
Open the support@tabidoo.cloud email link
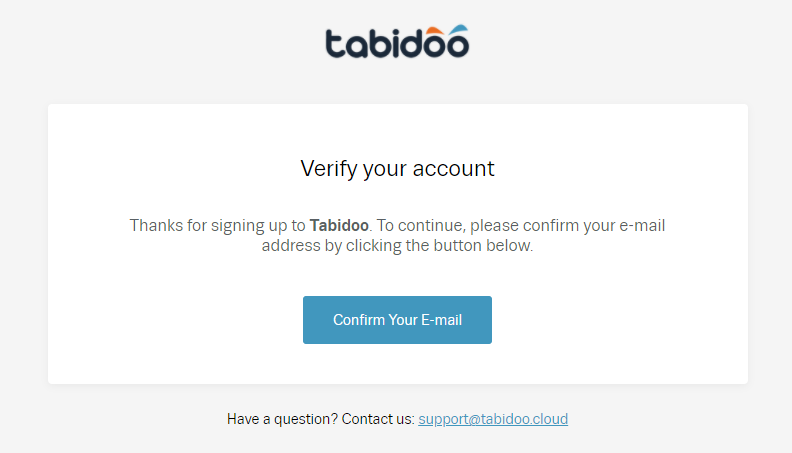(493, 419)
